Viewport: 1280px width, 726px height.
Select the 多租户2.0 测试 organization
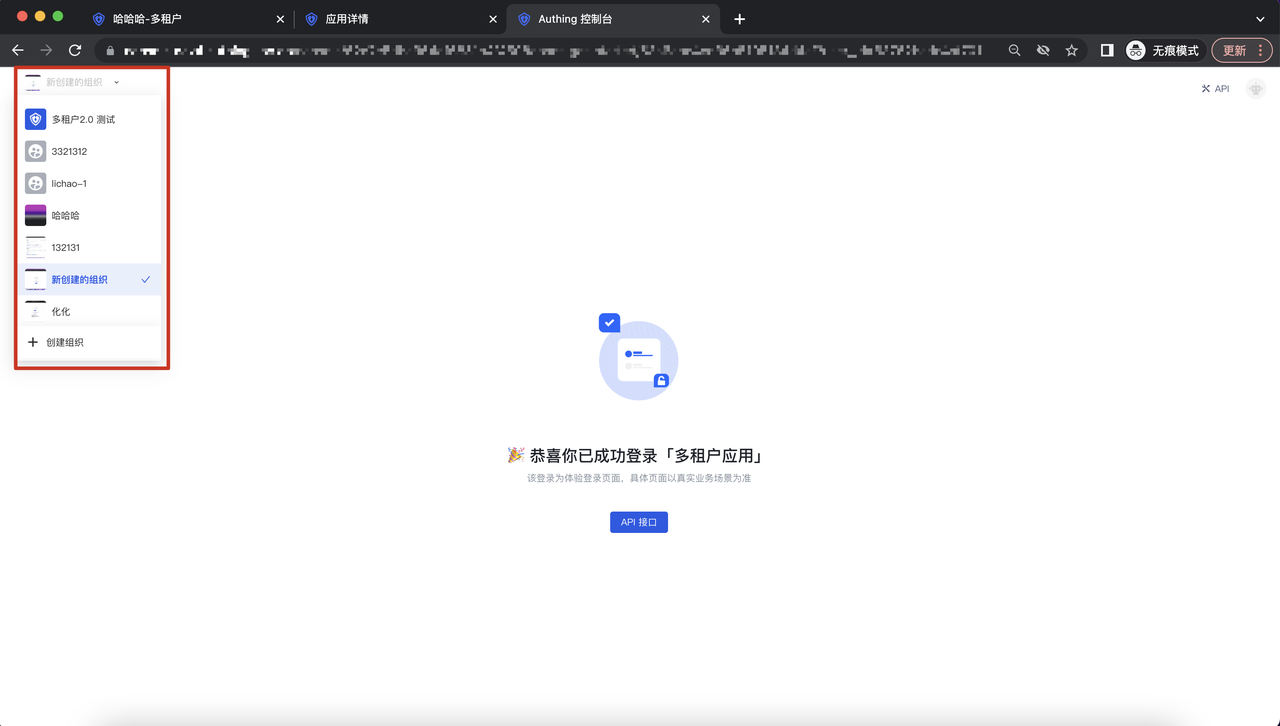tap(83, 120)
